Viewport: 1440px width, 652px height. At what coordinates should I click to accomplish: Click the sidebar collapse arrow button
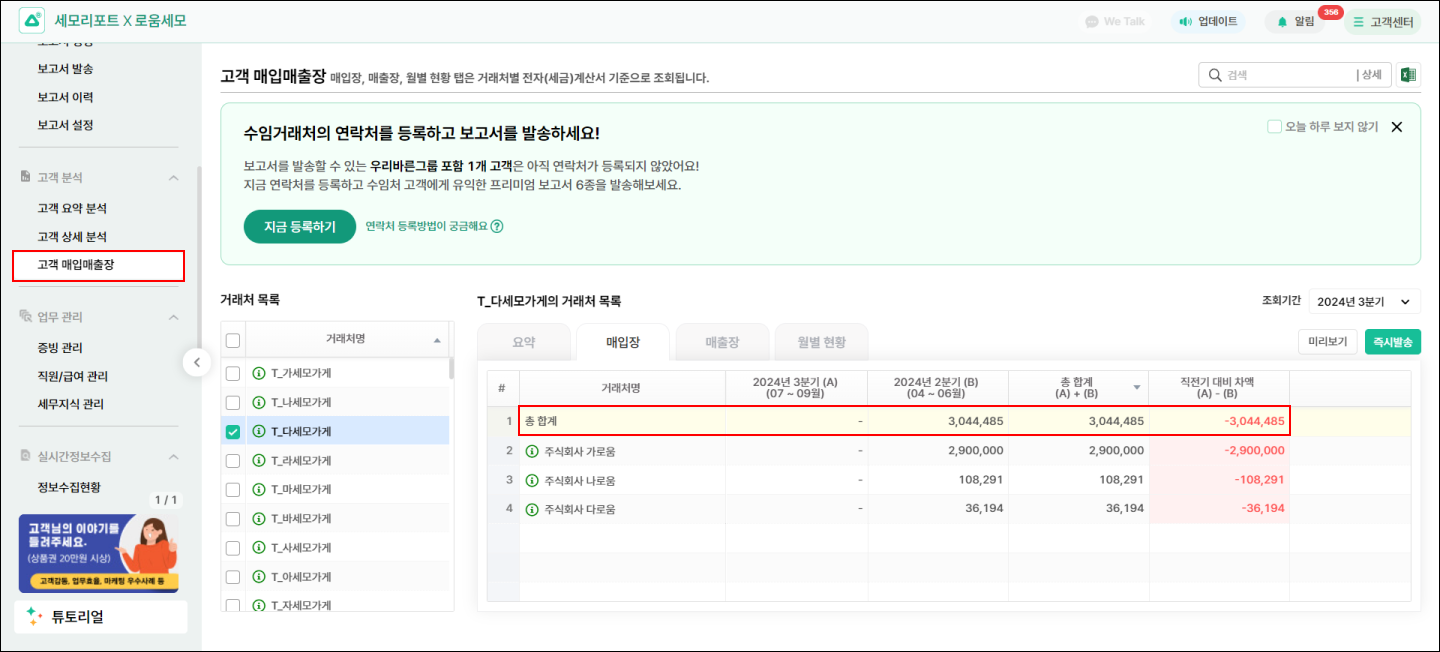197,362
